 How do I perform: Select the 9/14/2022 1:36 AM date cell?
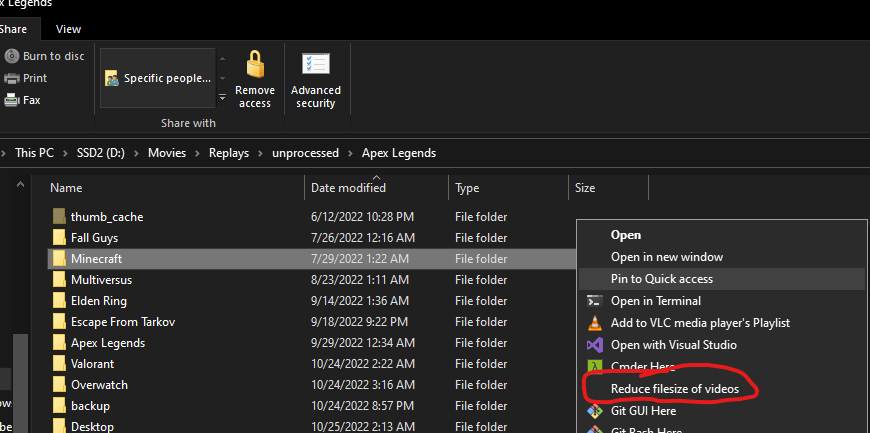(360, 301)
